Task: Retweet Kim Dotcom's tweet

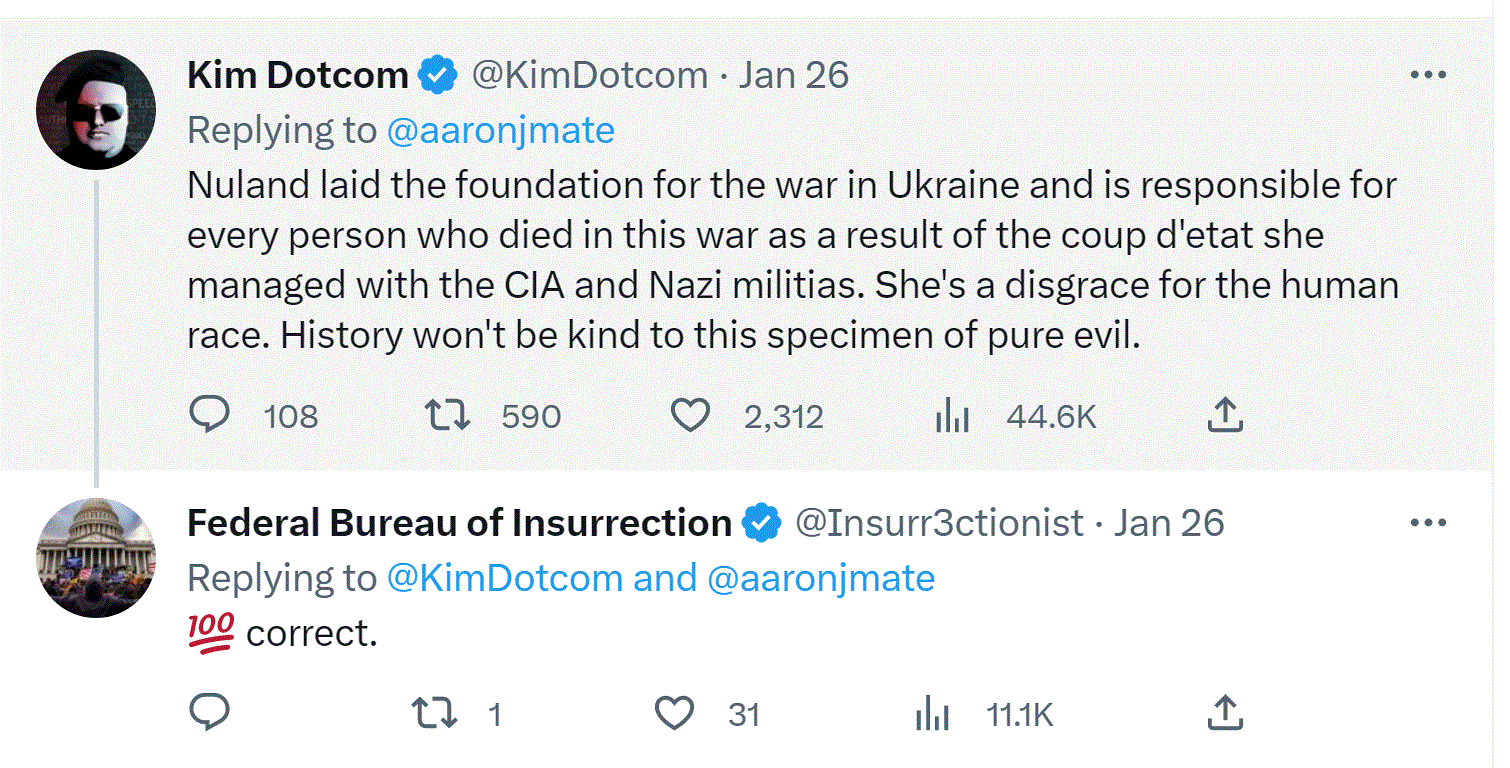Action: point(448,415)
